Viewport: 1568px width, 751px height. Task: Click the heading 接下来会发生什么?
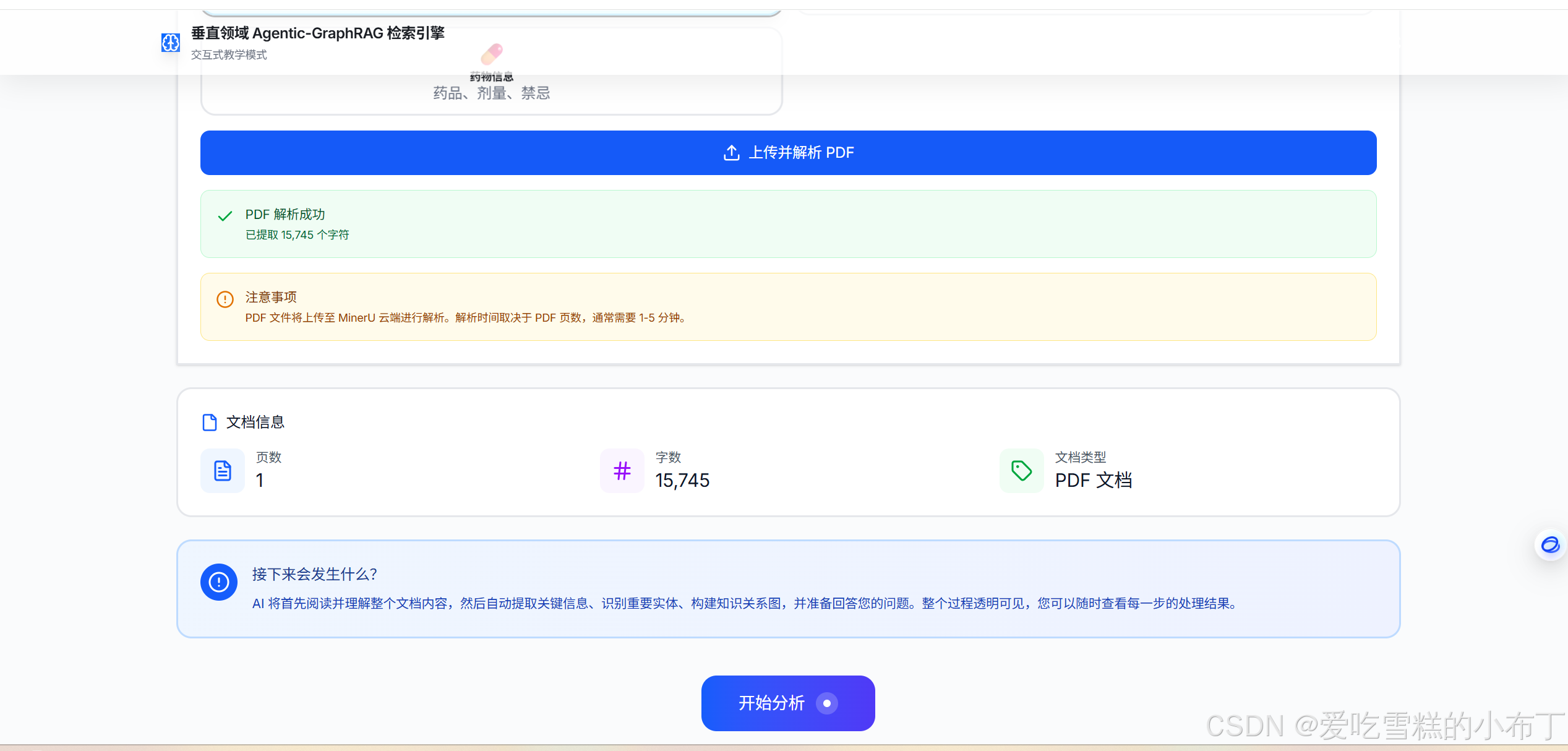(315, 575)
